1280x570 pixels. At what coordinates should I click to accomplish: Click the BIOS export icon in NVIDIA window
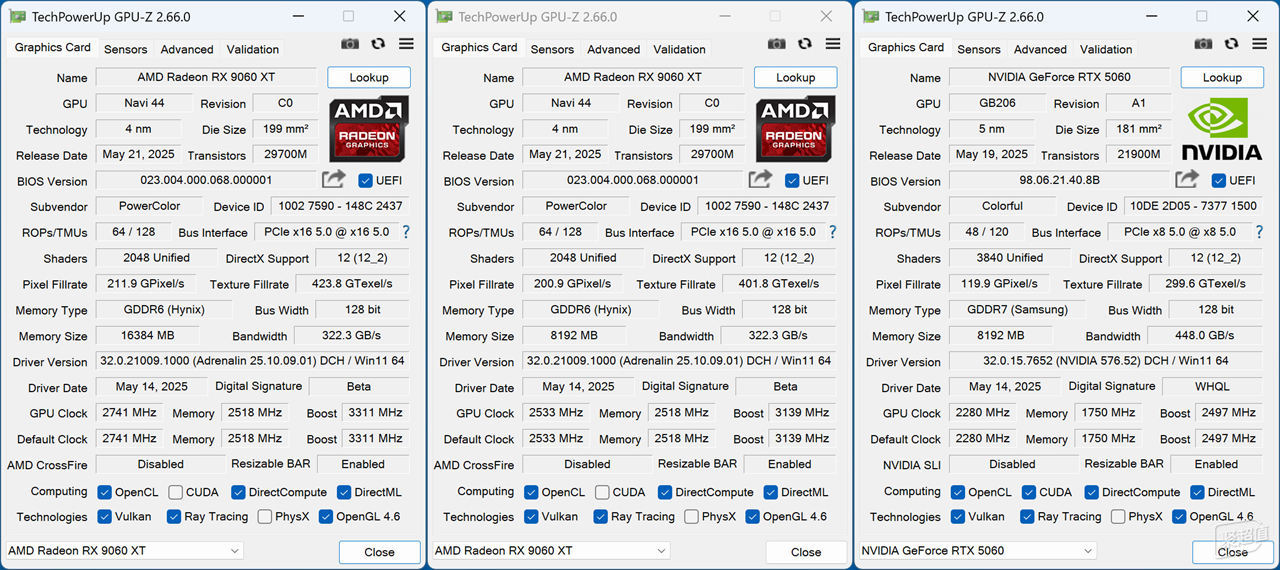tap(1187, 179)
